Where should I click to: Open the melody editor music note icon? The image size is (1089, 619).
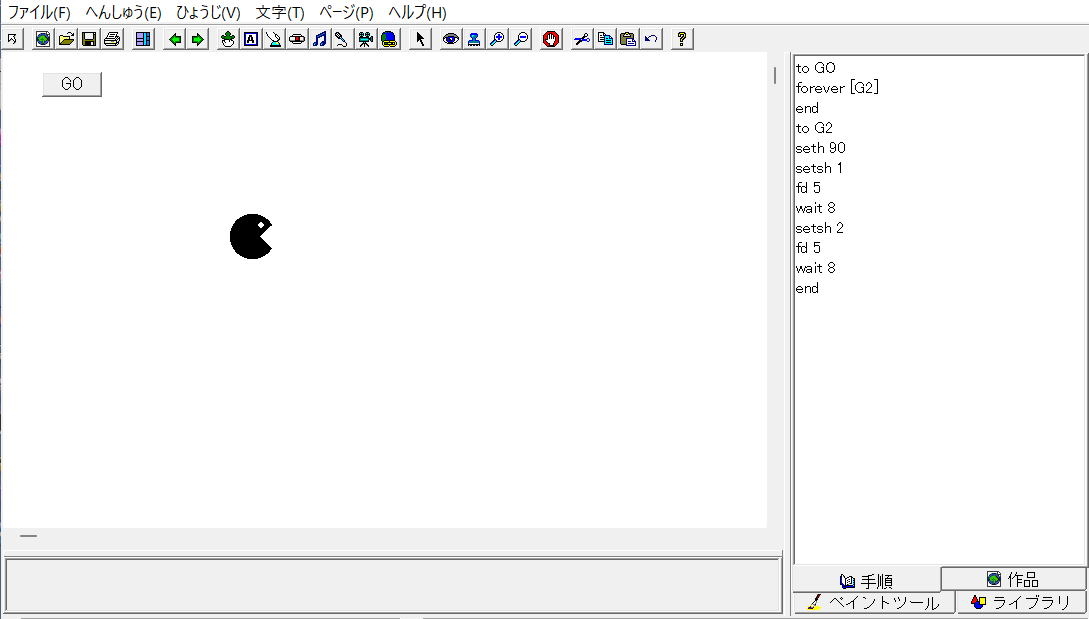[x=319, y=39]
